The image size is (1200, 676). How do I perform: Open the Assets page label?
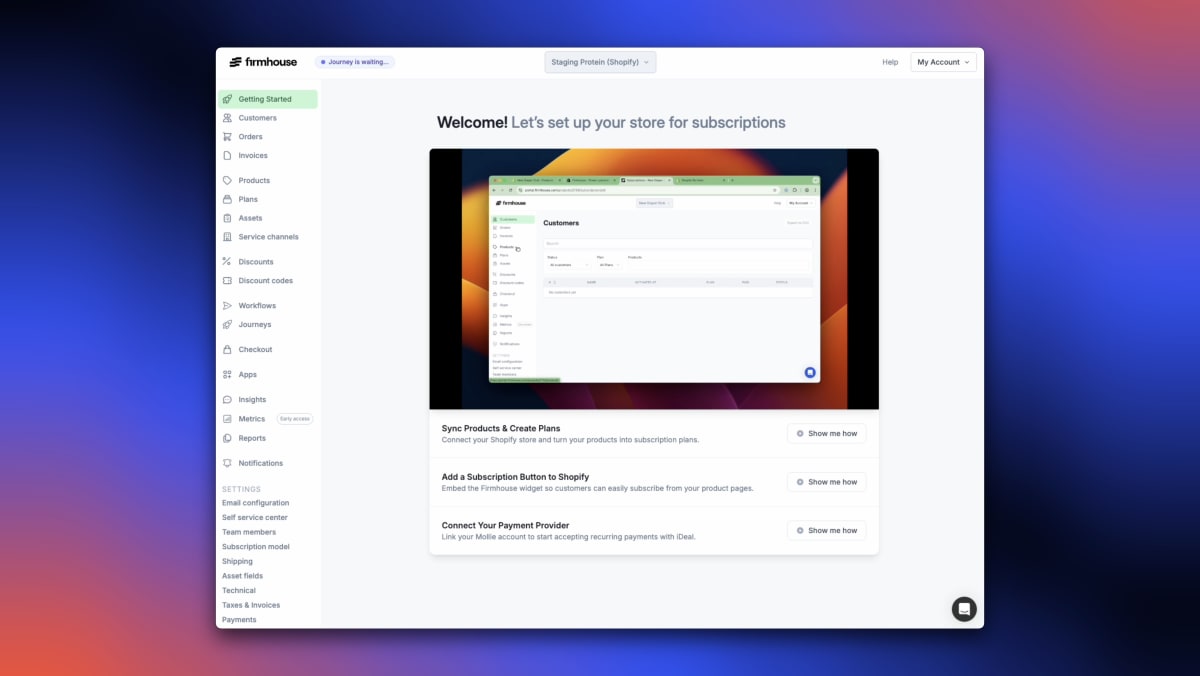(250, 218)
